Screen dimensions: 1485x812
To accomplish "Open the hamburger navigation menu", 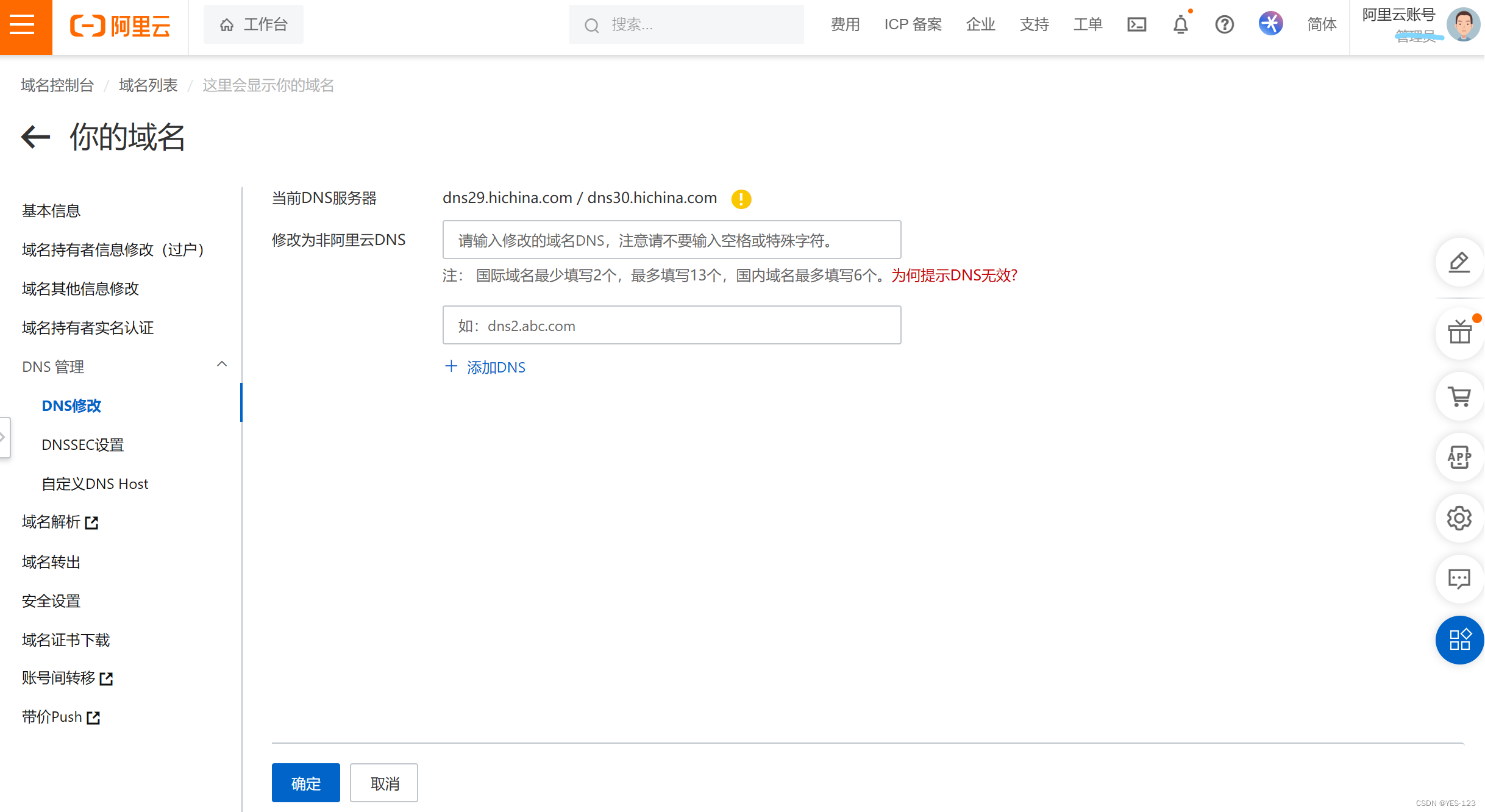I will pyautogui.click(x=23, y=25).
